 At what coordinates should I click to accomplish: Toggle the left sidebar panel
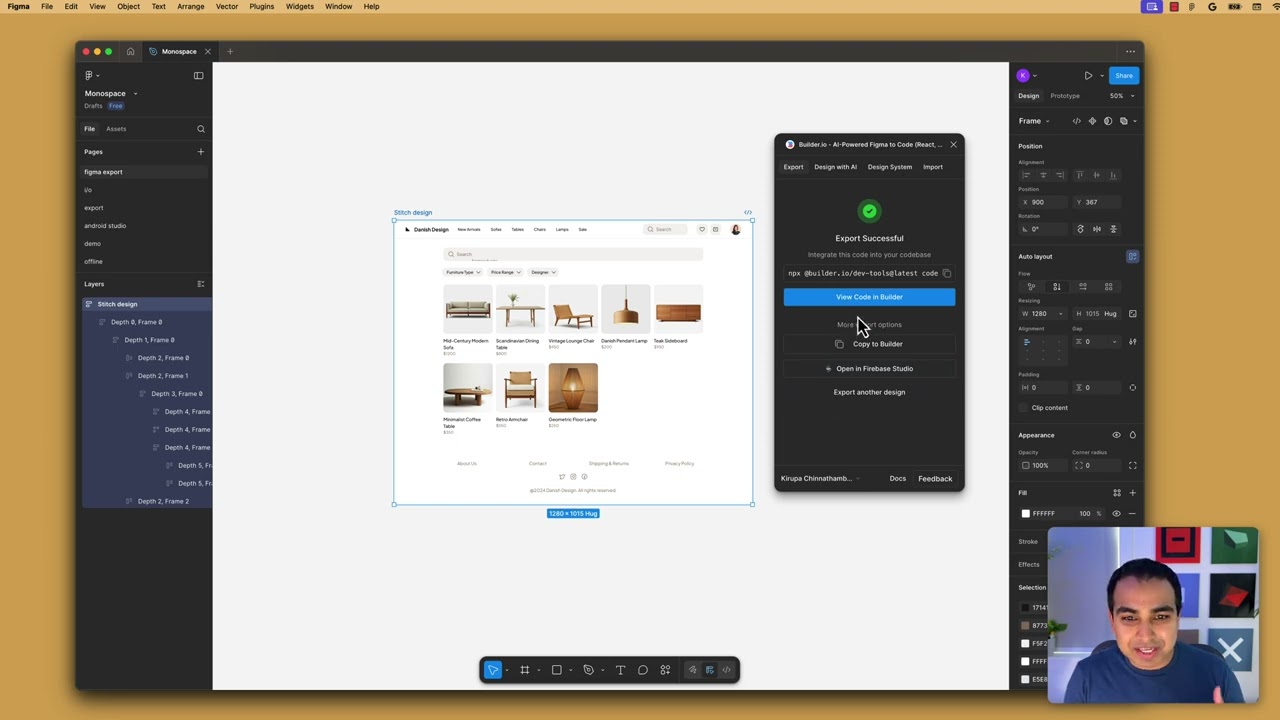198,76
